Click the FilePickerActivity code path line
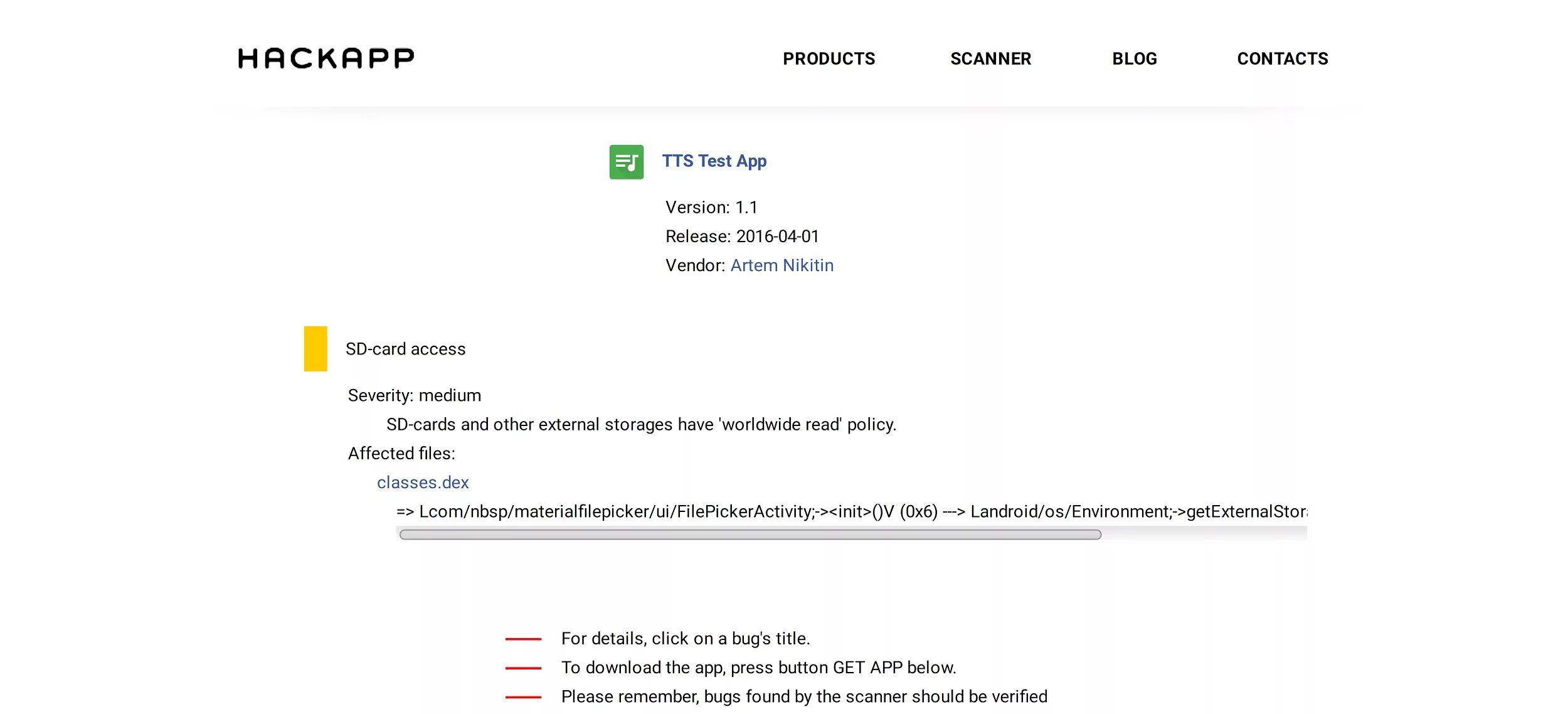The height and width of the screenshot is (714, 1568). (850, 511)
